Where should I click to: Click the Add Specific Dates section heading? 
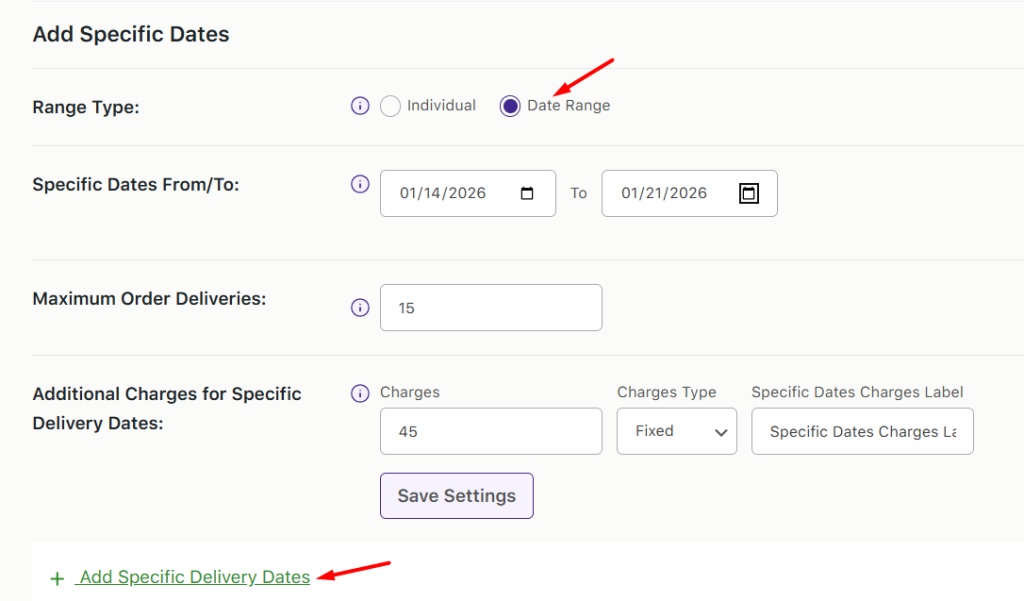[x=130, y=33]
